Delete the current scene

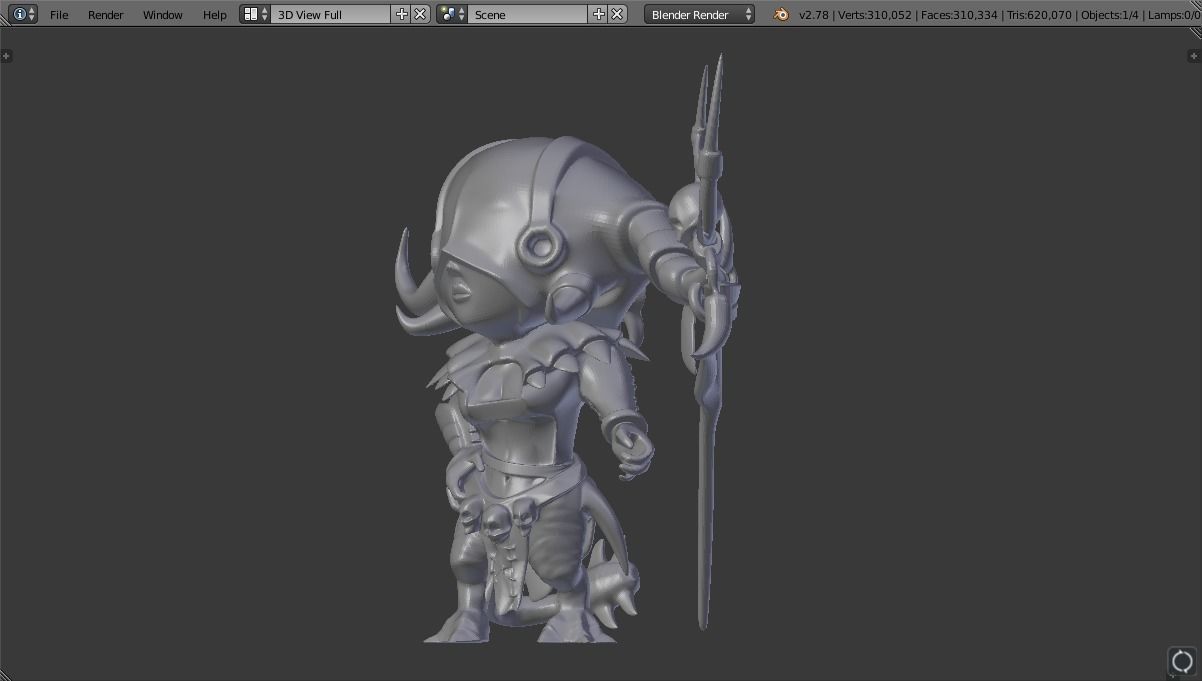pos(618,14)
